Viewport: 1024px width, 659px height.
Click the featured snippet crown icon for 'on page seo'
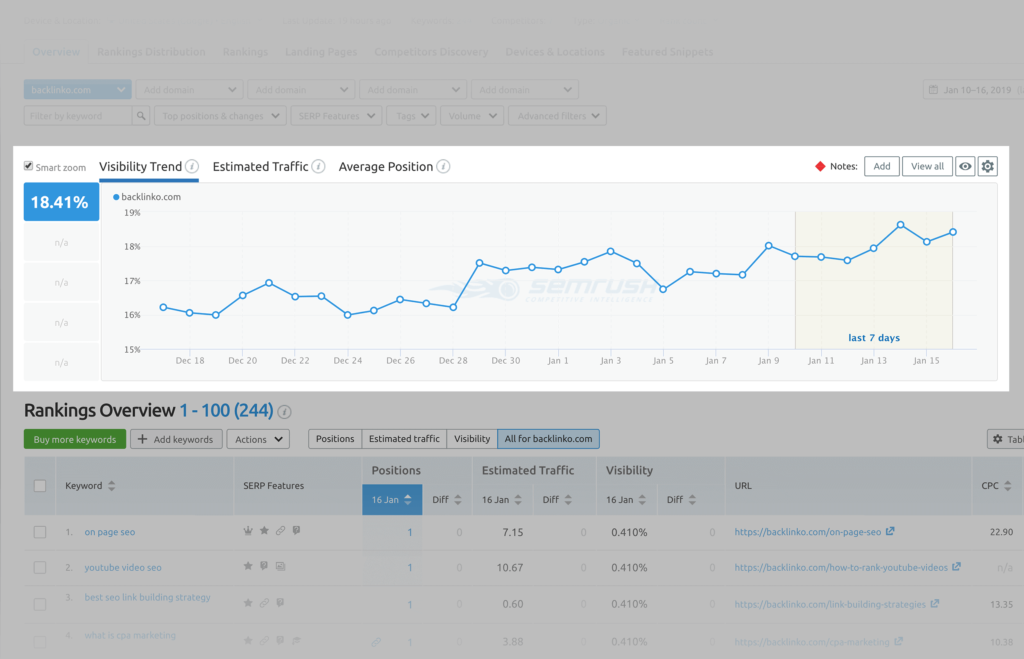(x=248, y=531)
